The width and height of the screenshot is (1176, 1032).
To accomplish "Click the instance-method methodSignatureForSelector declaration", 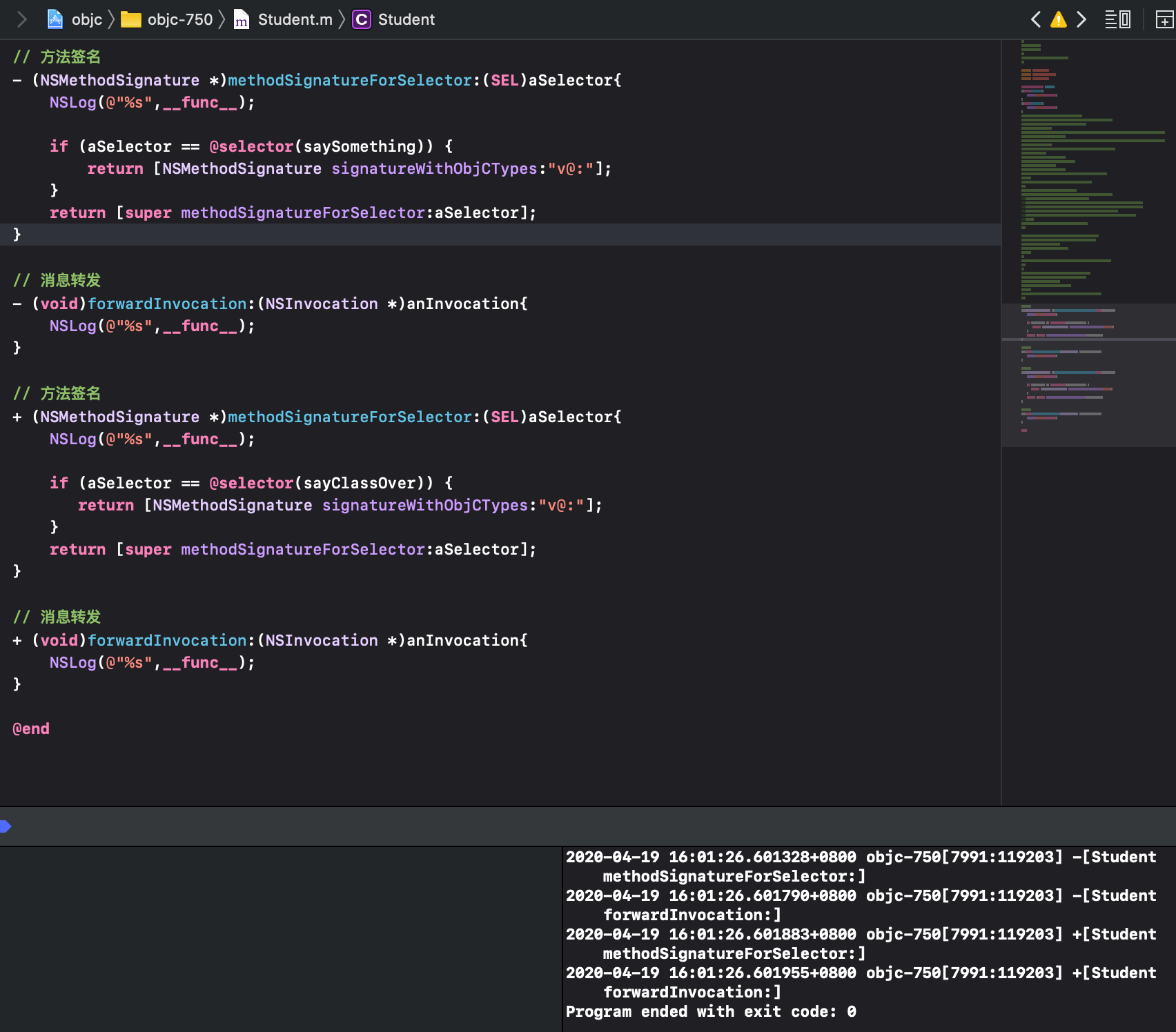I will tap(317, 80).
